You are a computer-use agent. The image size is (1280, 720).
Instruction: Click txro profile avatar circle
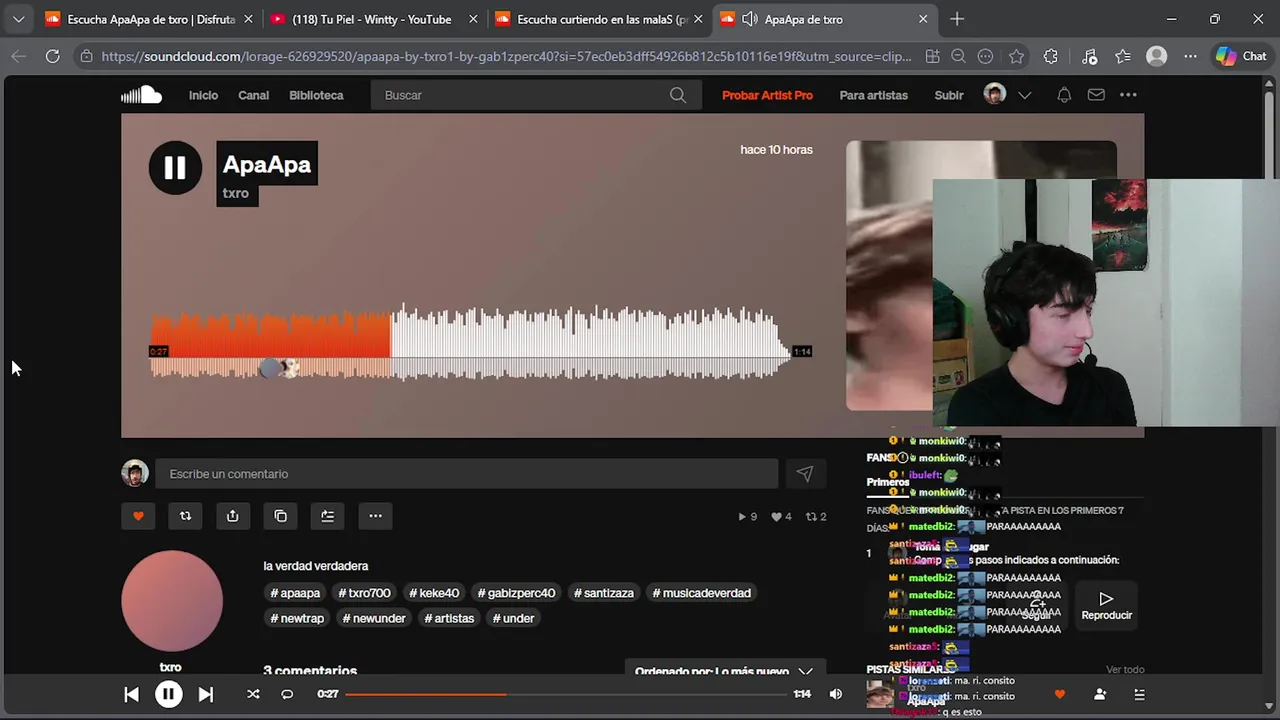coord(171,602)
